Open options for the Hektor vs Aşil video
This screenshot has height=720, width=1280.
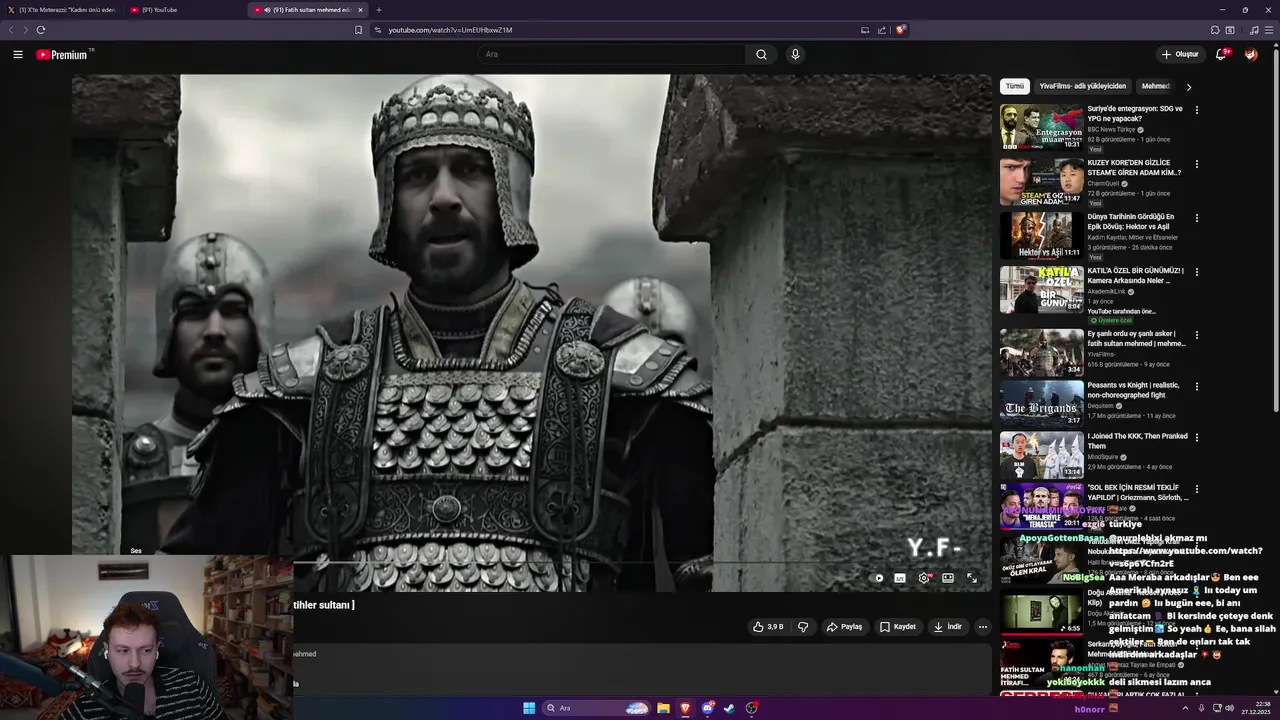(x=1196, y=218)
